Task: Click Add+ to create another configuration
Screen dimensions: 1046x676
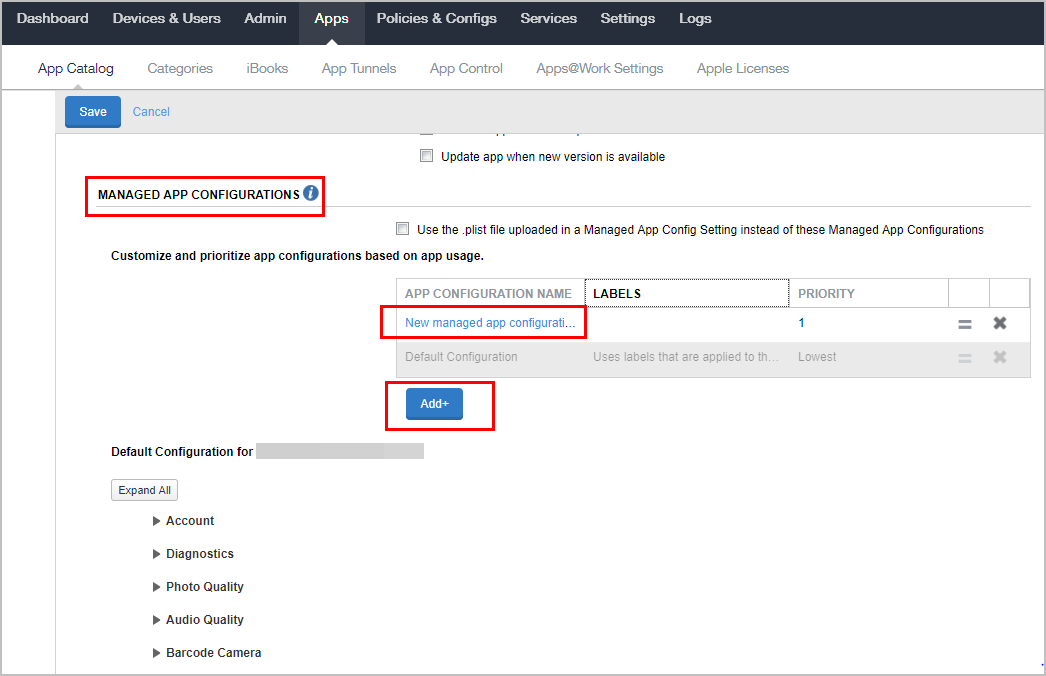Action: coord(434,403)
